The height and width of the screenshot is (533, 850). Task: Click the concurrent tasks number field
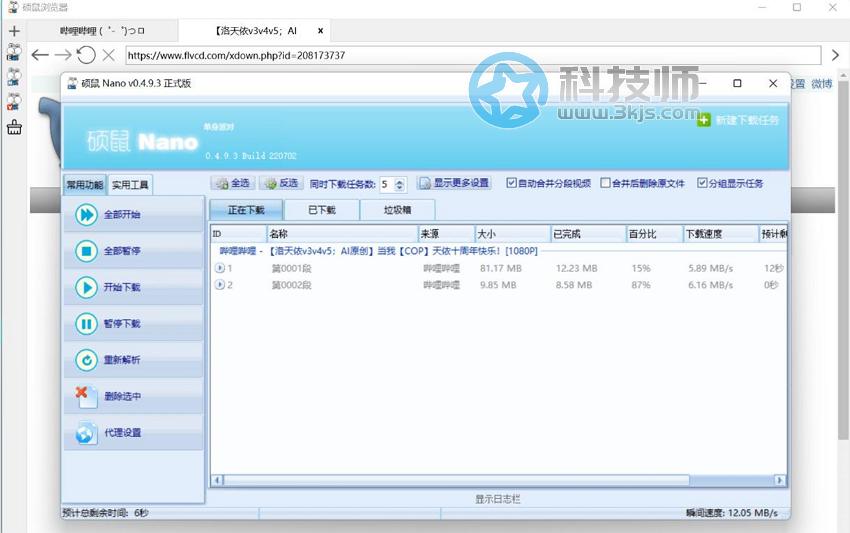click(387, 184)
